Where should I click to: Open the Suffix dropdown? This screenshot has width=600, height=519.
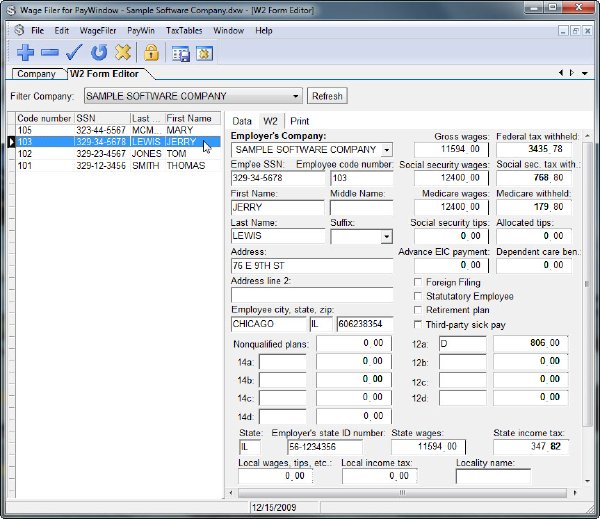[386, 237]
